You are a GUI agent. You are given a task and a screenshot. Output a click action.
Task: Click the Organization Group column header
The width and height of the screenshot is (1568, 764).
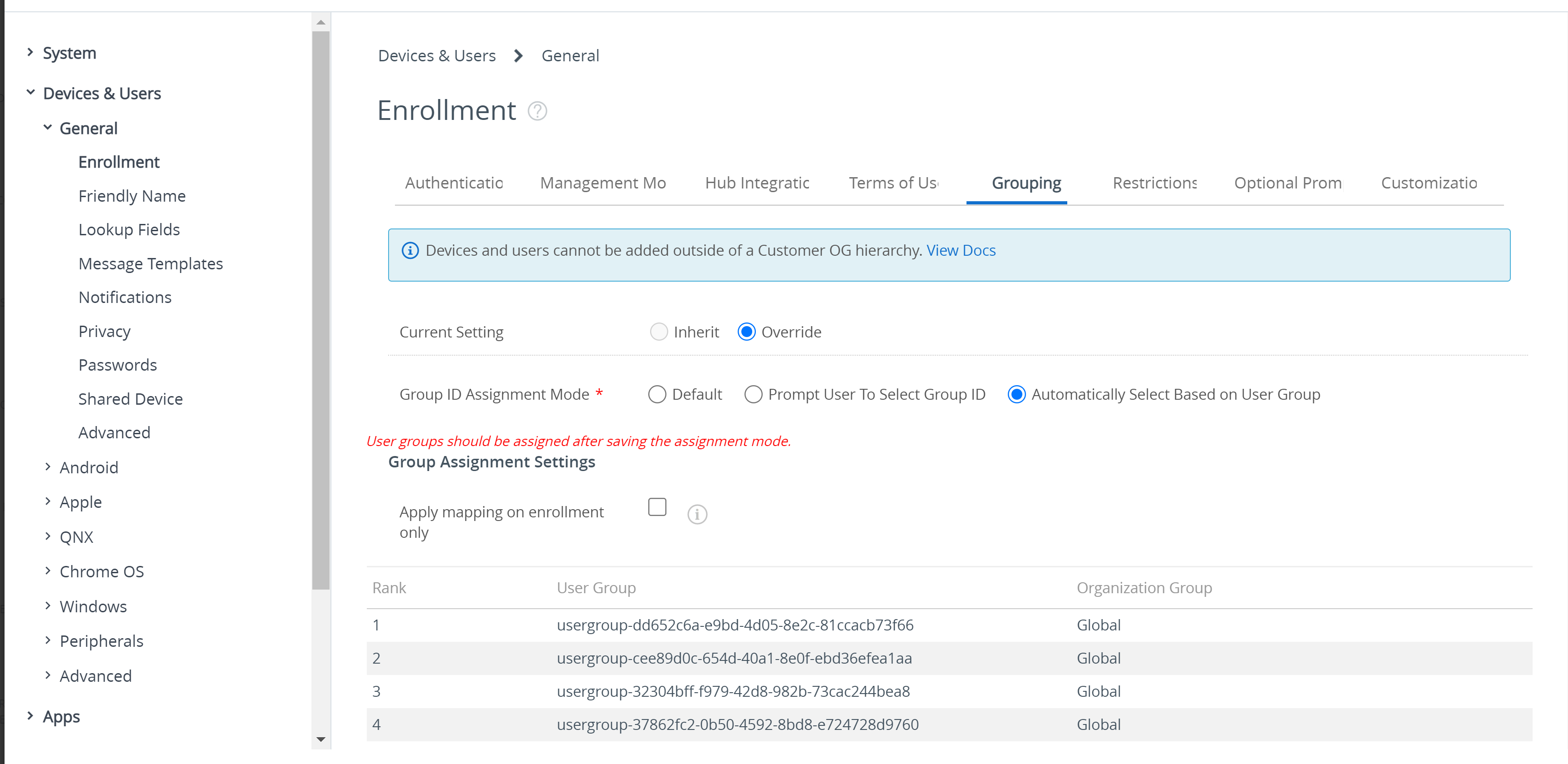coord(1144,588)
